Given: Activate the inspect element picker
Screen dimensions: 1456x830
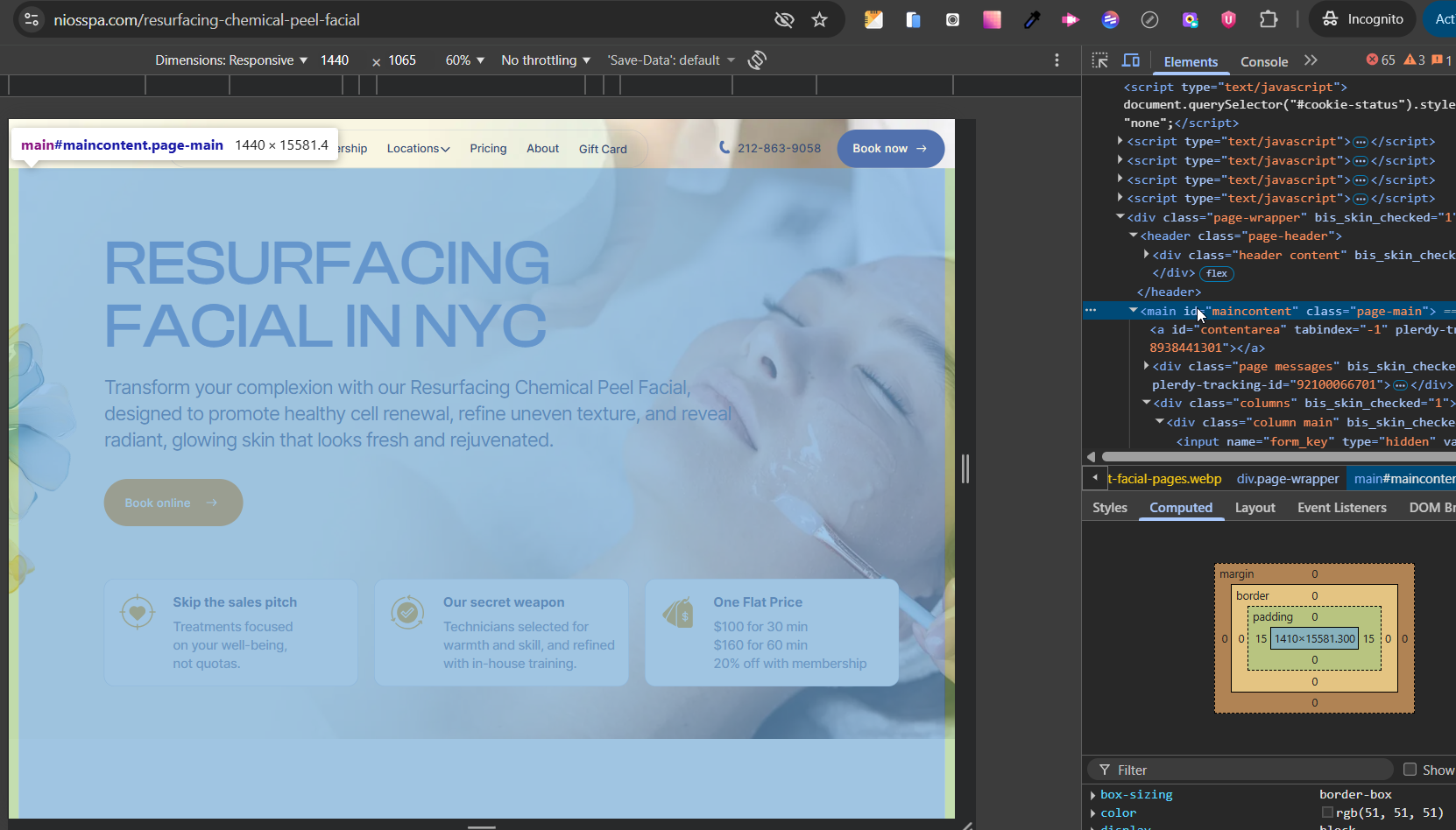Looking at the screenshot, I should (1100, 60).
